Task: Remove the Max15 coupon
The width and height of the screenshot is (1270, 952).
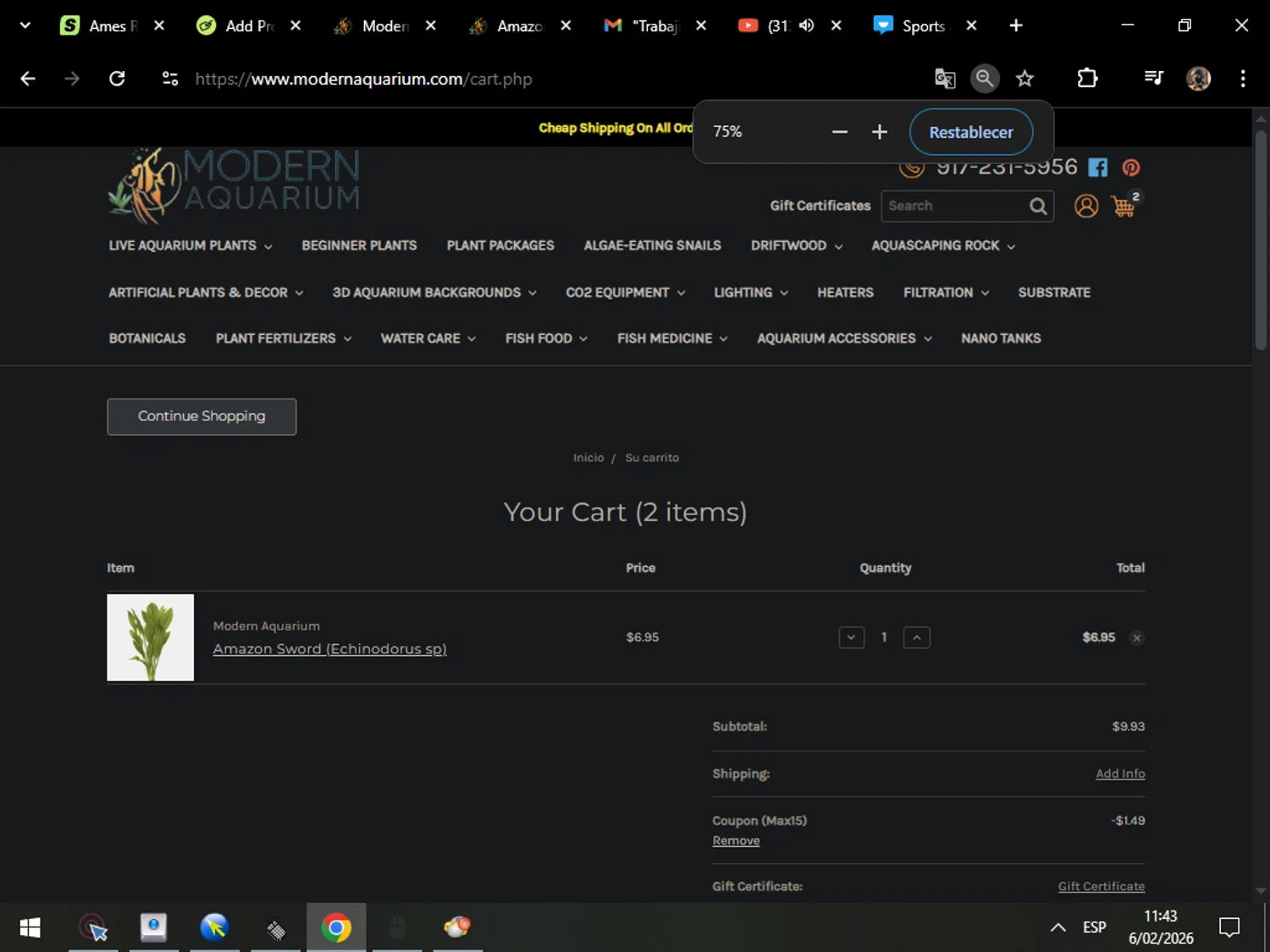Action: pyautogui.click(x=736, y=840)
